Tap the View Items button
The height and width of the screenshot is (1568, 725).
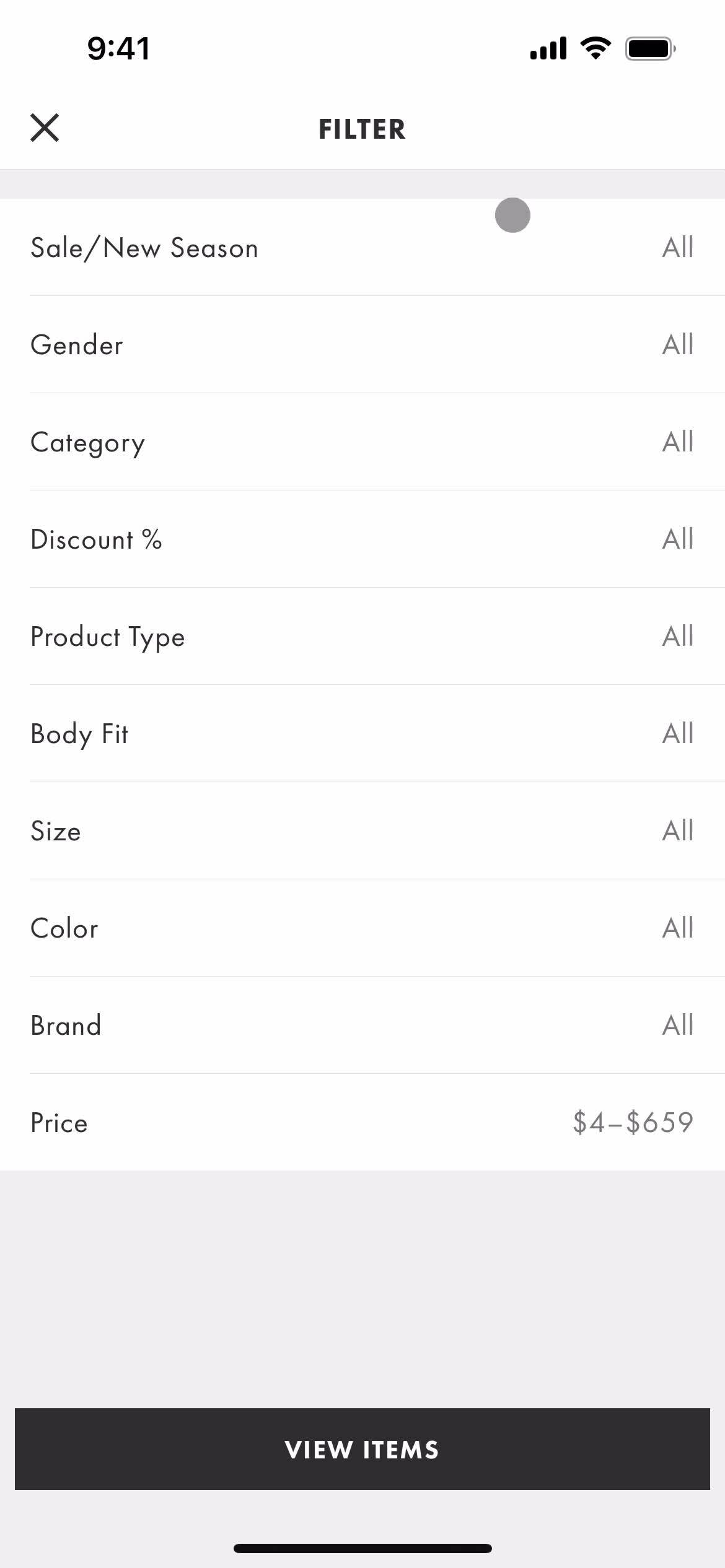click(x=362, y=1449)
